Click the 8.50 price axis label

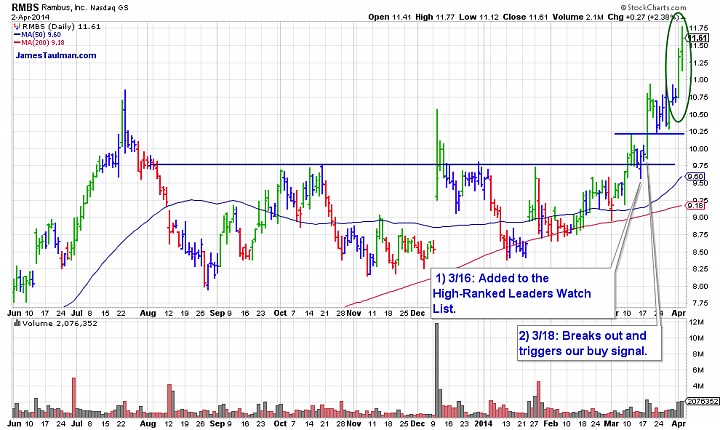click(698, 252)
